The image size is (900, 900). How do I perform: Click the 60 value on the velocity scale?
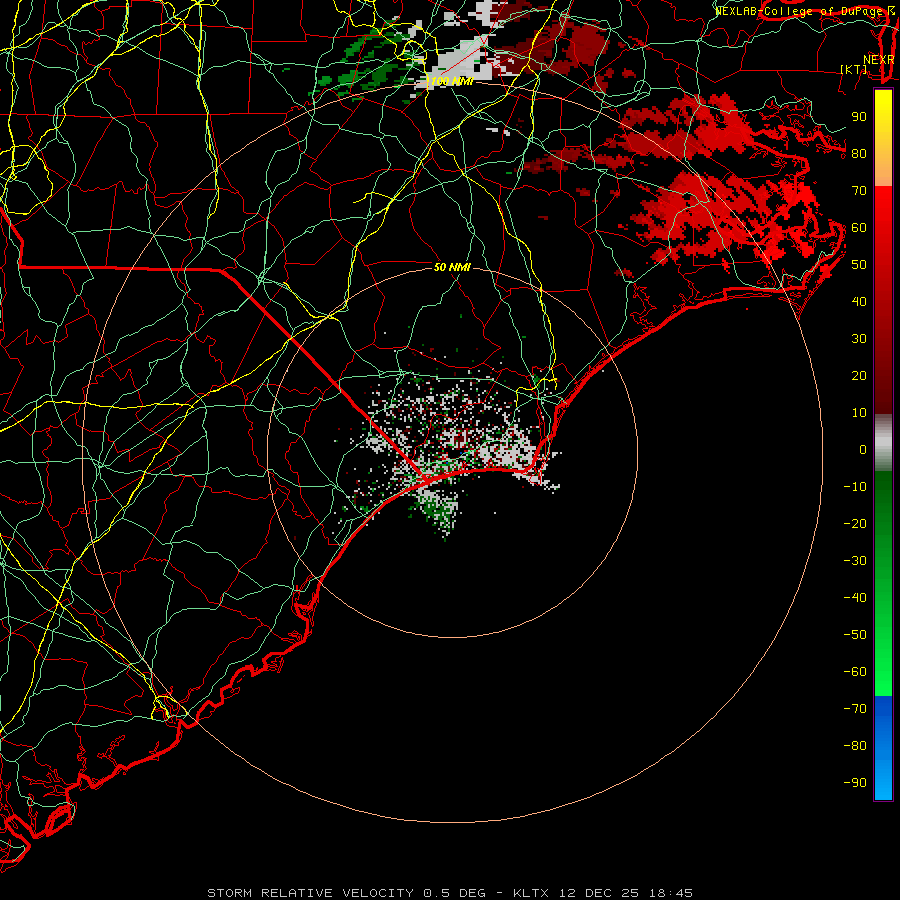[859, 228]
